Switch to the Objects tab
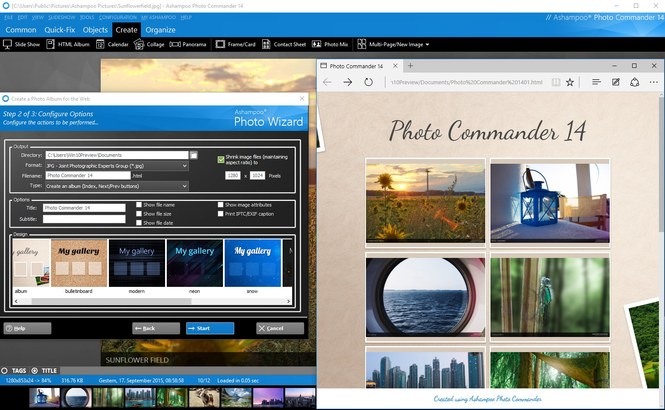The height and width of the screenshot is (410, 665). (95, 30)
